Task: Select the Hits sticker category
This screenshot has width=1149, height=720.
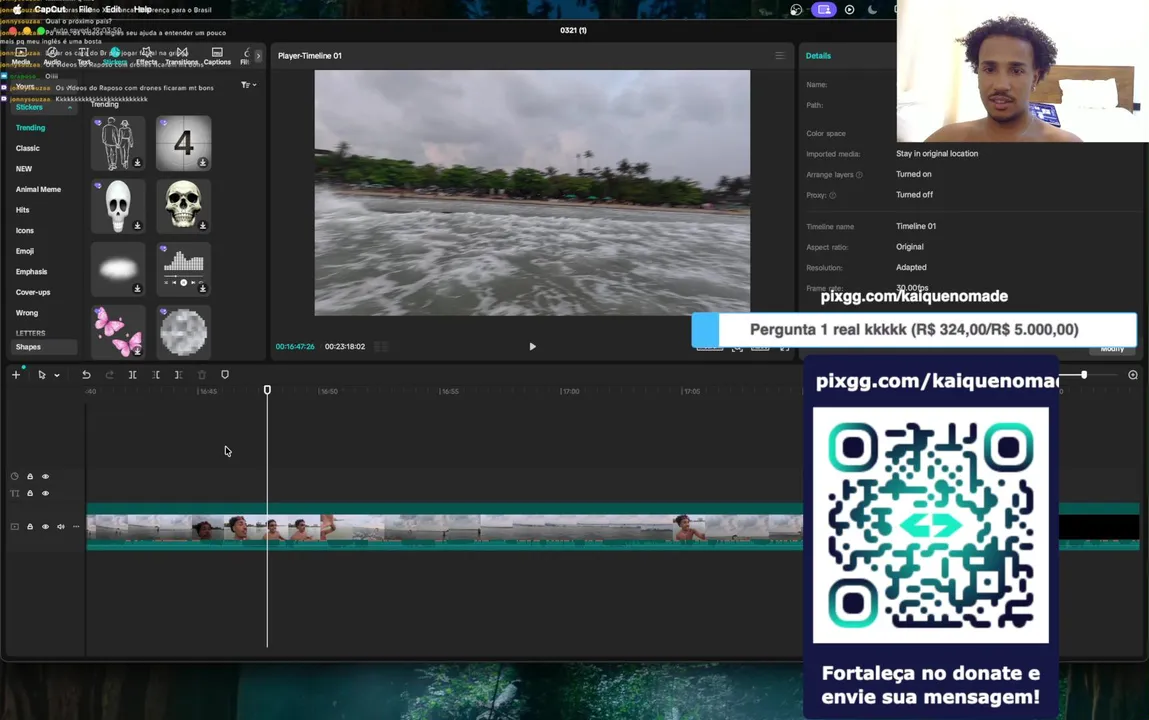Action: (23, 209)
